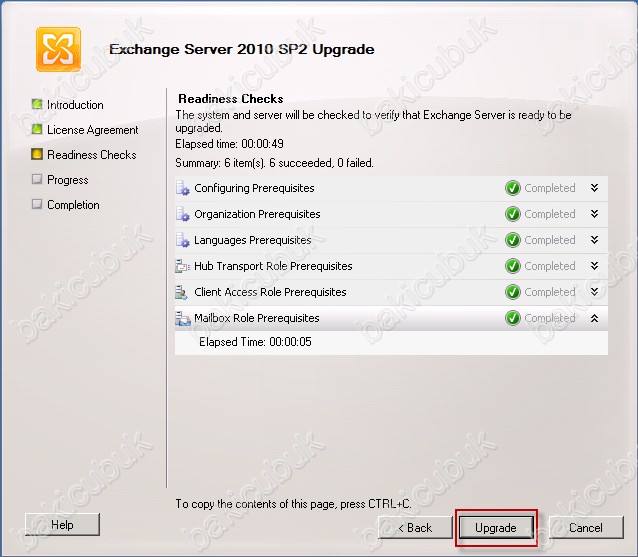Click the Hub Transport Role Prerequisites label
Image resolution: width=638 pixels, height=557 pixels.
273,266
